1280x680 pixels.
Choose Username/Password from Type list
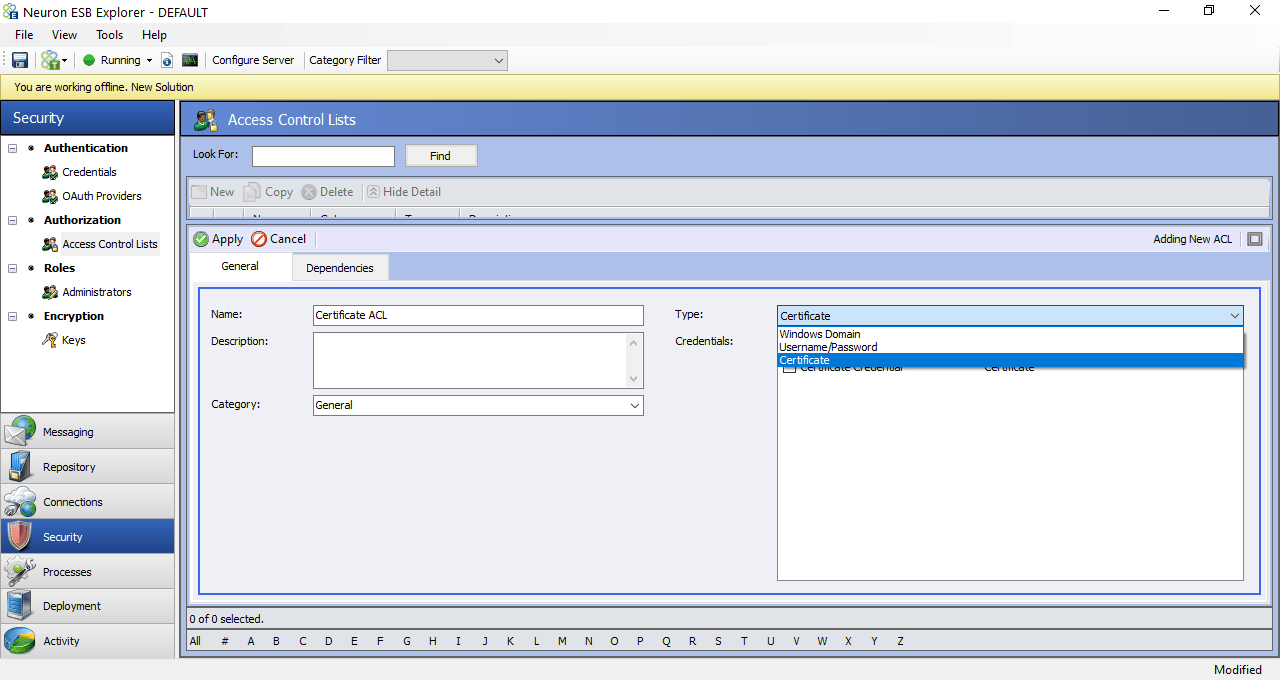(x=1010, y=347)
